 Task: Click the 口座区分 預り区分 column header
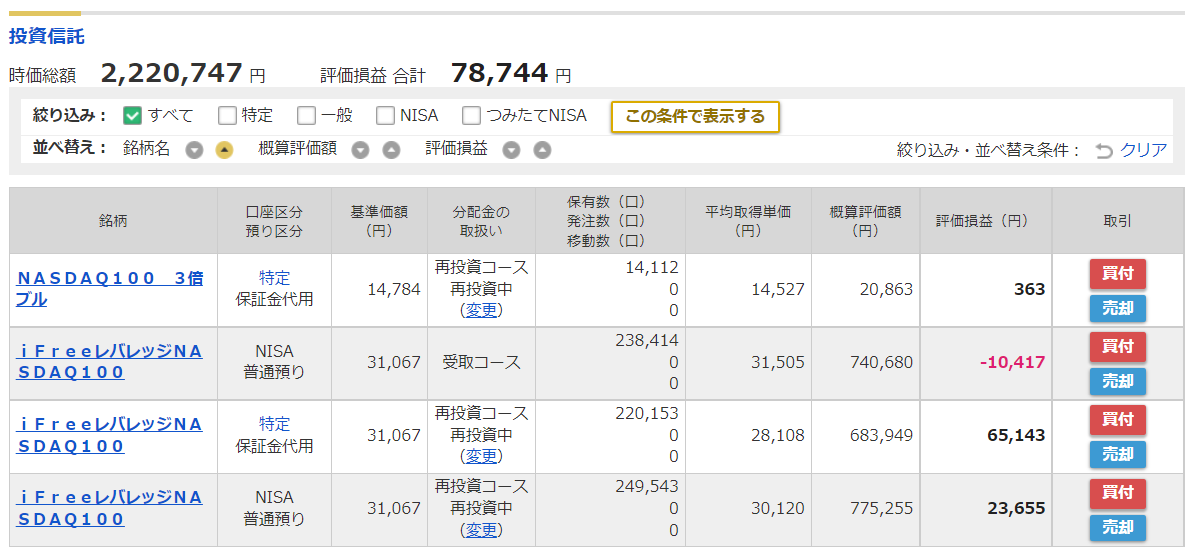[x=274, y=221]
